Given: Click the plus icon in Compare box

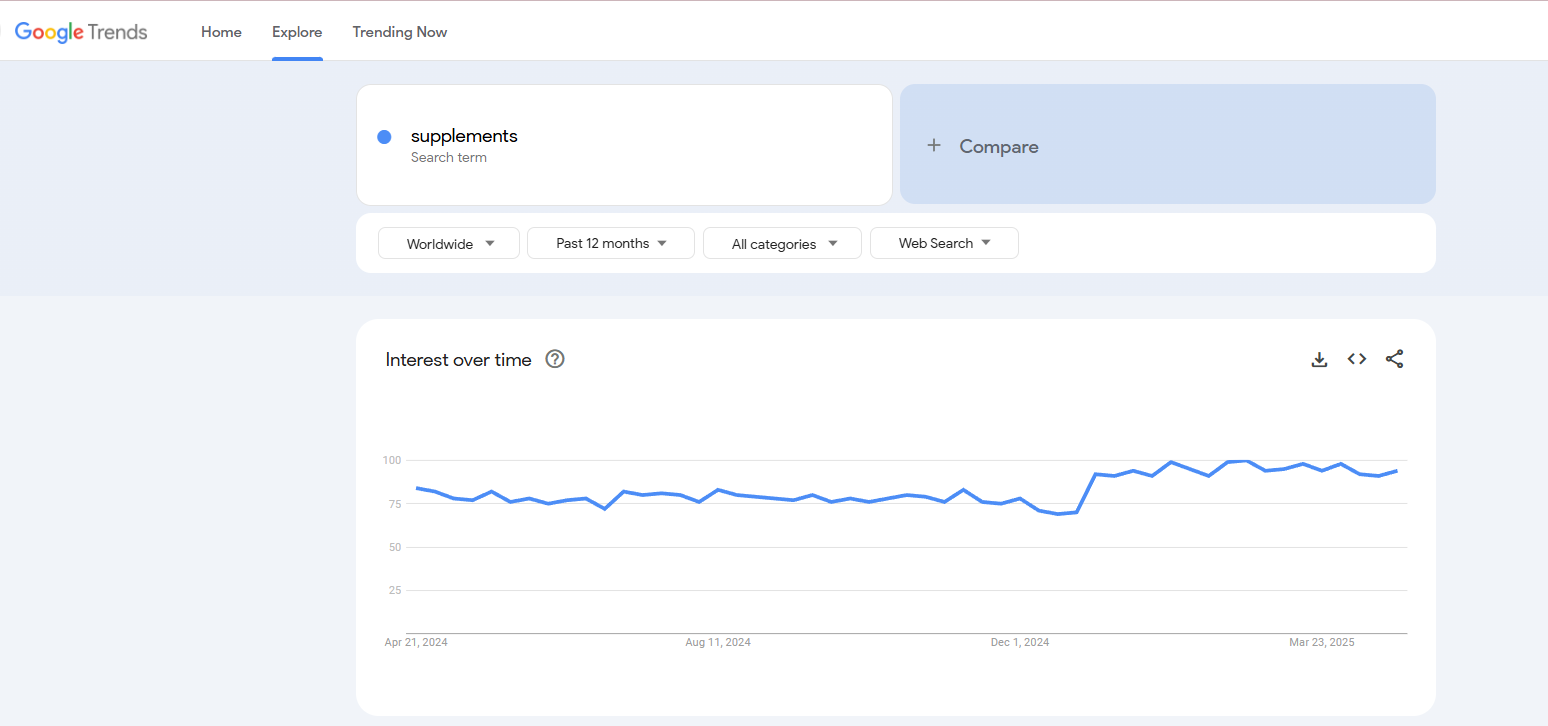Looking at the screenshot, I should pos(934,146).
